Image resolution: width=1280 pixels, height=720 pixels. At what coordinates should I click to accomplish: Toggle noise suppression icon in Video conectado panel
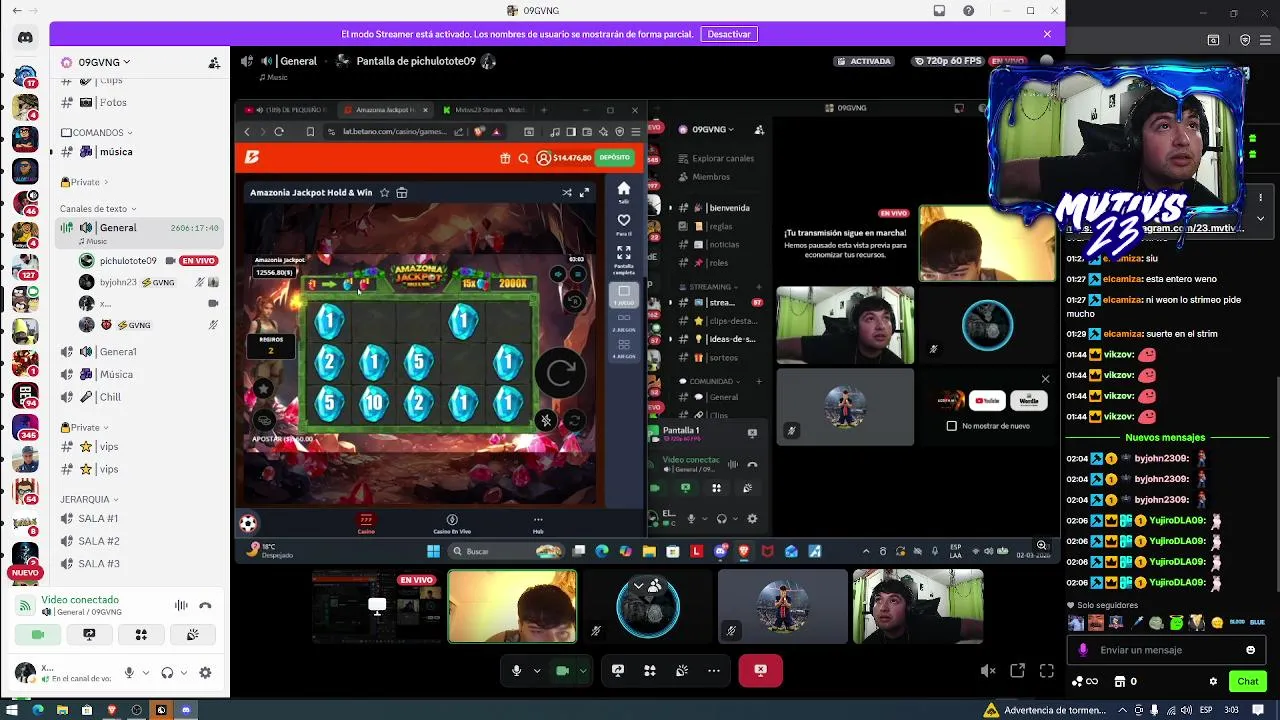coord(181,605)
